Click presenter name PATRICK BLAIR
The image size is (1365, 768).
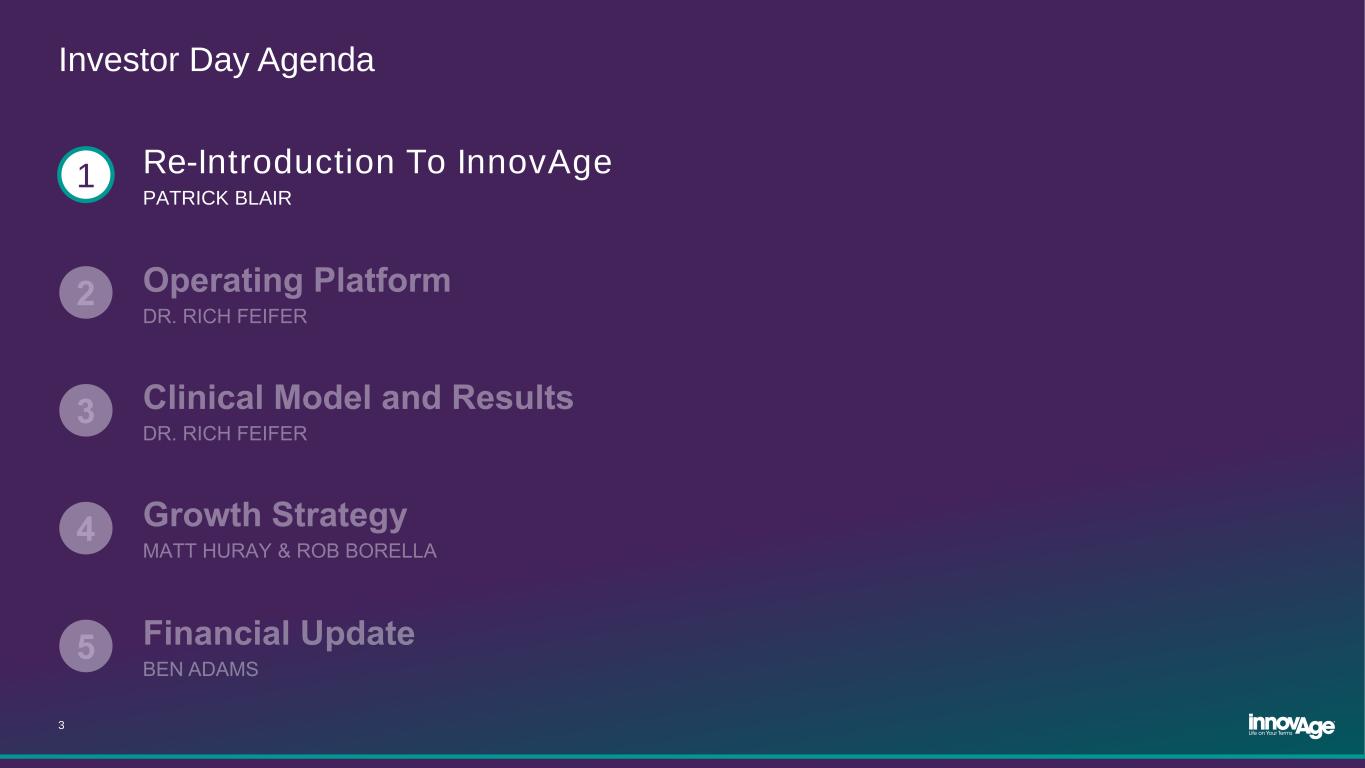tap(217, 199)
